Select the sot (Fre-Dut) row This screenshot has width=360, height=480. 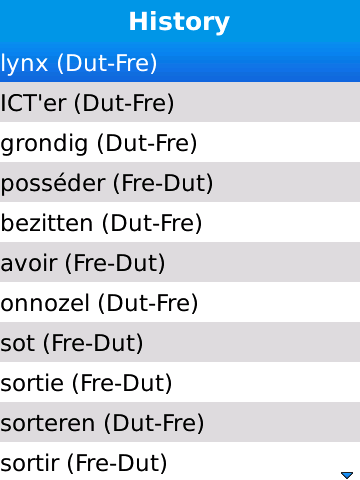(x=180, y=342)
